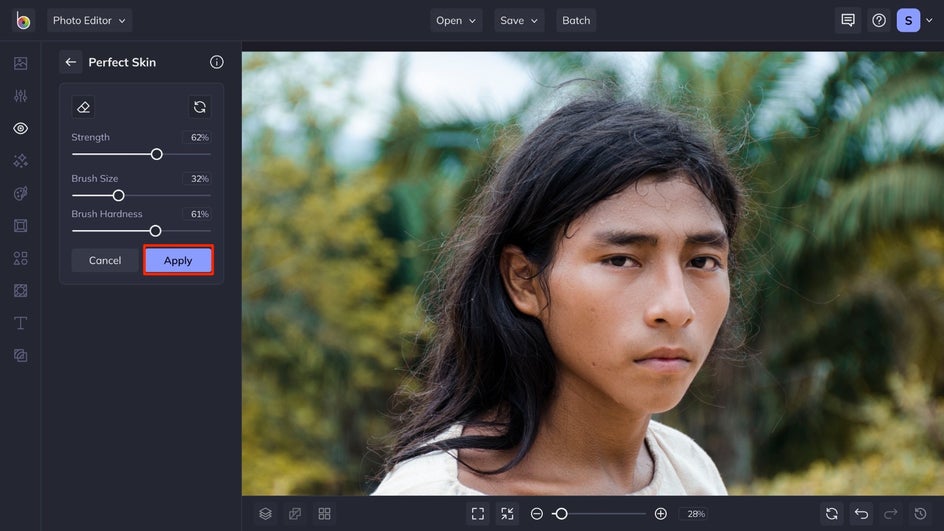Click the Perfect Skin info icon

[x=217, y=62]
